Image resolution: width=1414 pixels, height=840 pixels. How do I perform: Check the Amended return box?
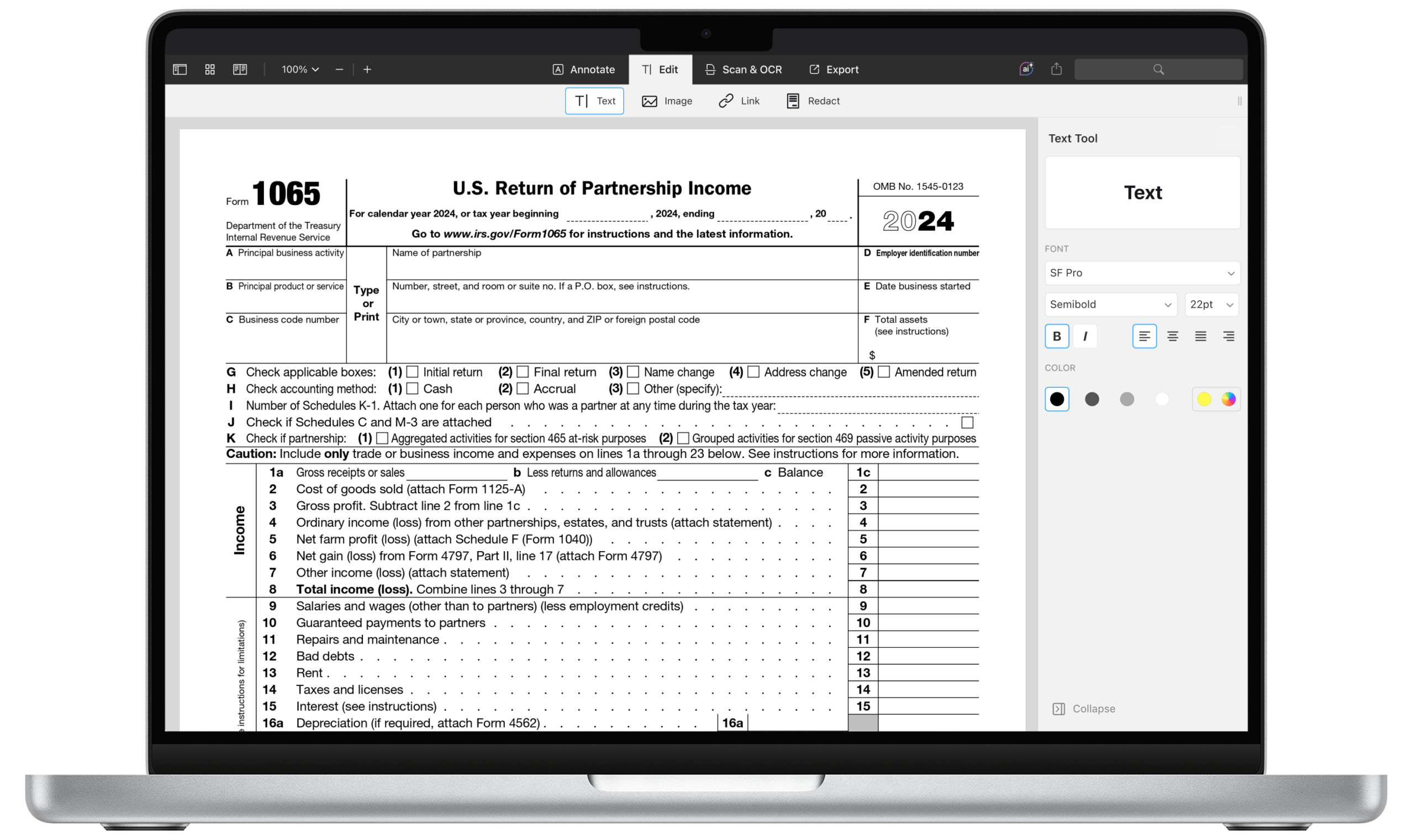click(x=884, y=372)
